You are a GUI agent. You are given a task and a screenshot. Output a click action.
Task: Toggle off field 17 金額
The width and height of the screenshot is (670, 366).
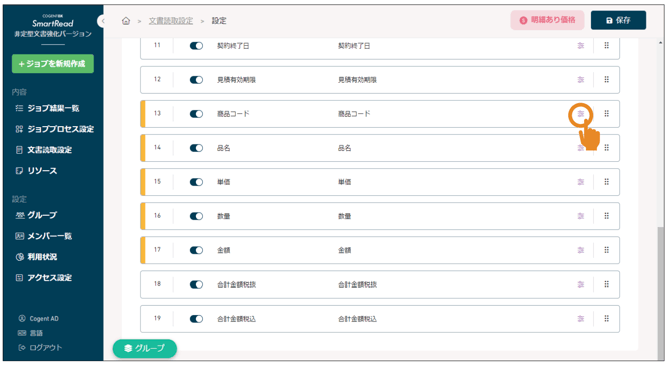pos(196,250)
